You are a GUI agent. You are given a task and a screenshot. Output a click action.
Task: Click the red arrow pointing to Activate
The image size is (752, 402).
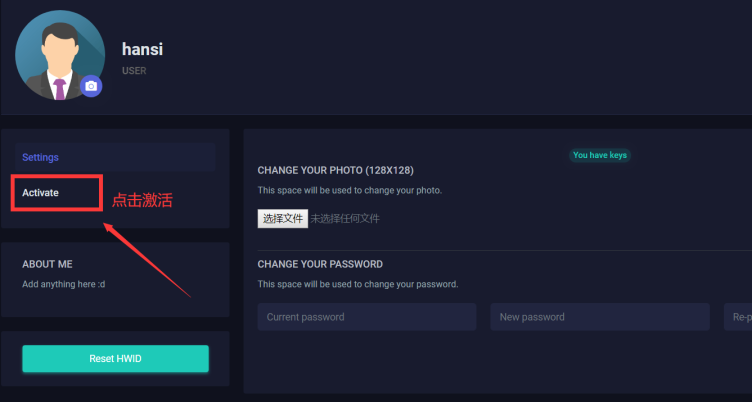[148, 260]
